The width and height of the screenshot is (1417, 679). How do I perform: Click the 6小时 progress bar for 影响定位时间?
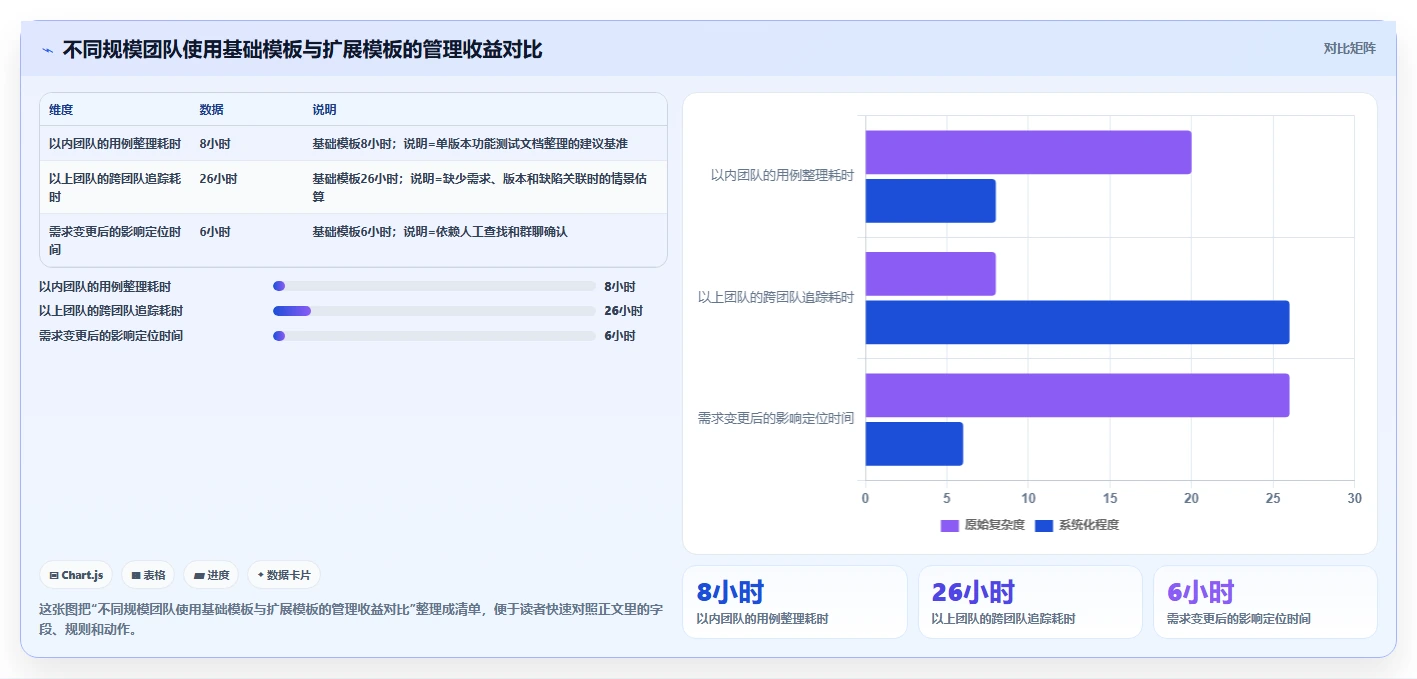[434, 336]
